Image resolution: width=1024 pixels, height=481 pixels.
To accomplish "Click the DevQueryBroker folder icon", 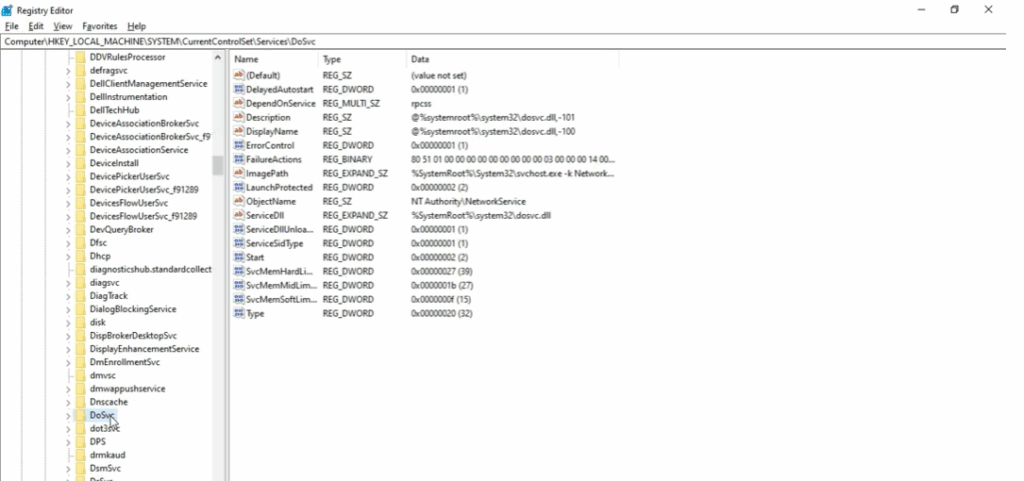I will (80, 229).
